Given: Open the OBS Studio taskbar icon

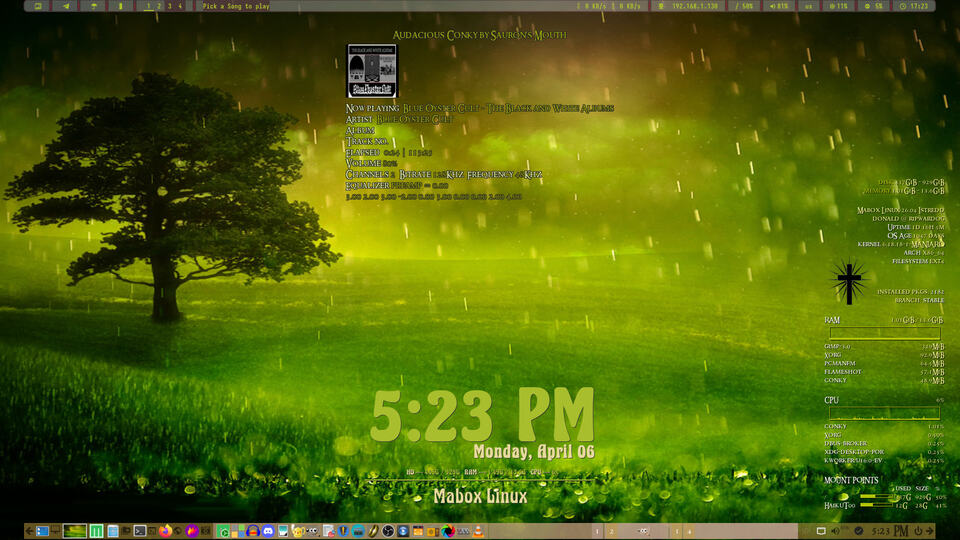Looking at the screenshot, I should [x=387, y=531].
